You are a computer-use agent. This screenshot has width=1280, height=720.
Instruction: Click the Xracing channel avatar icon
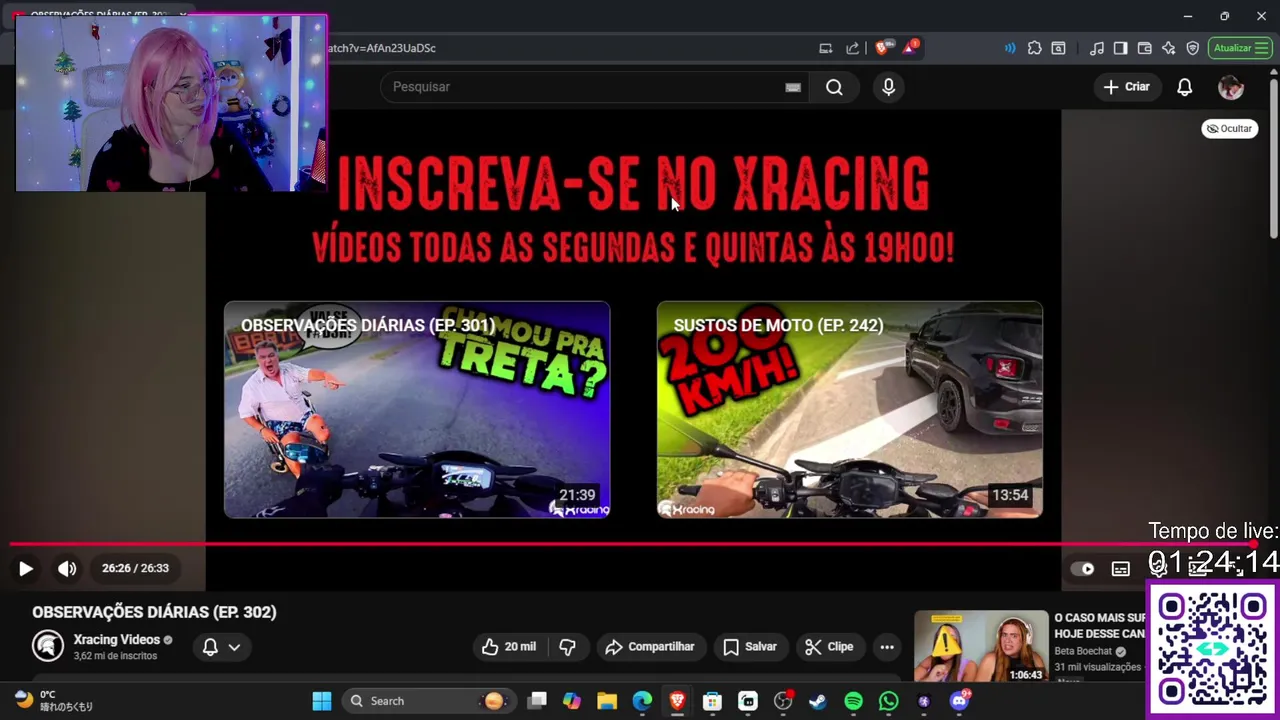click(x=47, y=646)
